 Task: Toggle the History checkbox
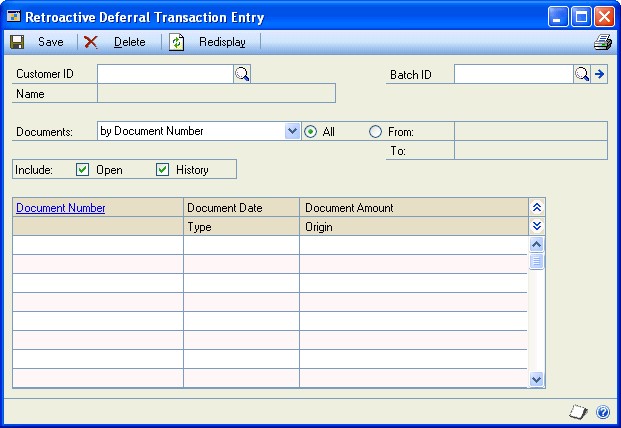(x=162, y=170)
